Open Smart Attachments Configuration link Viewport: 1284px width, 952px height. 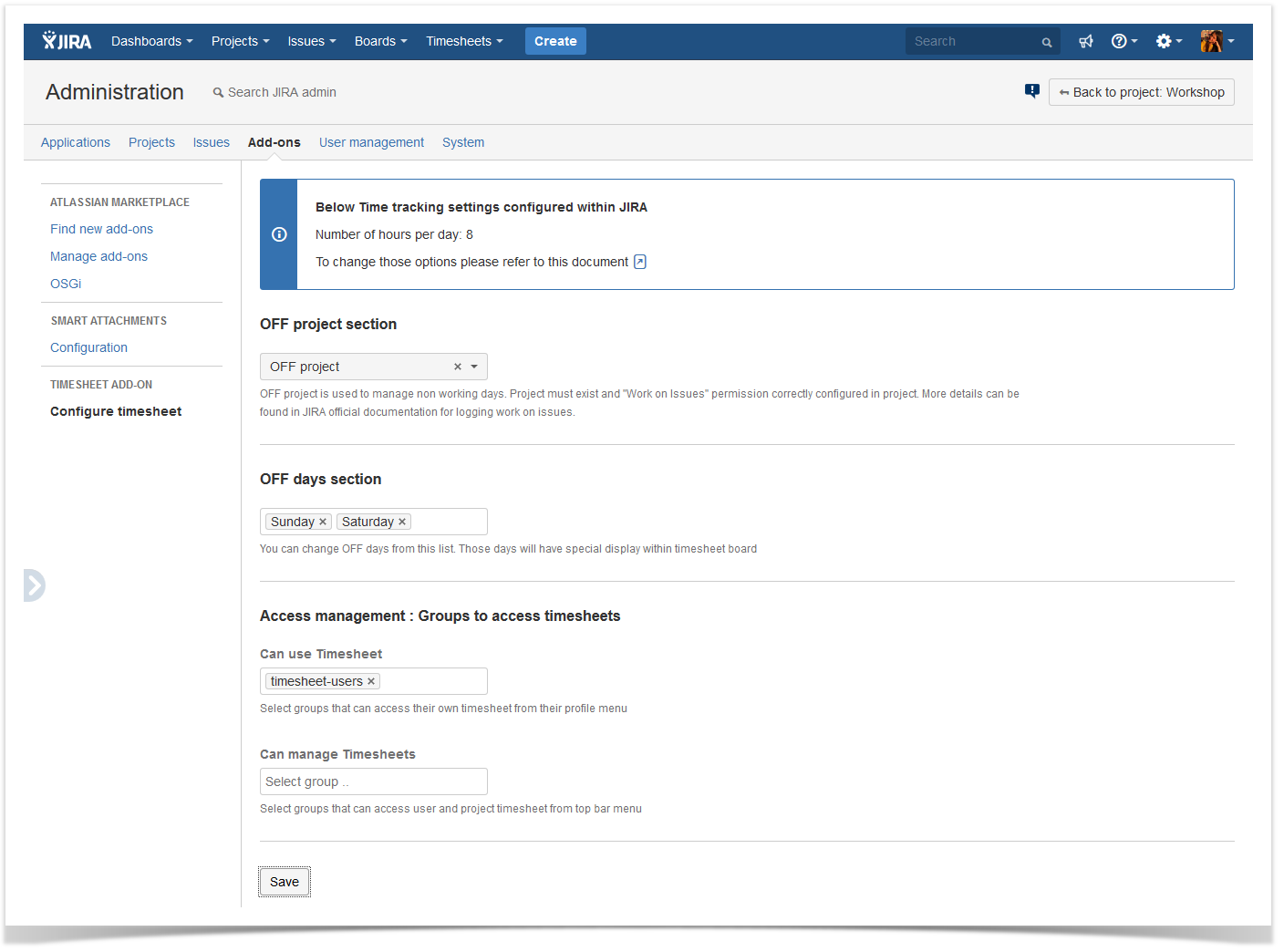pyautogui.click(x=88, y=347)
